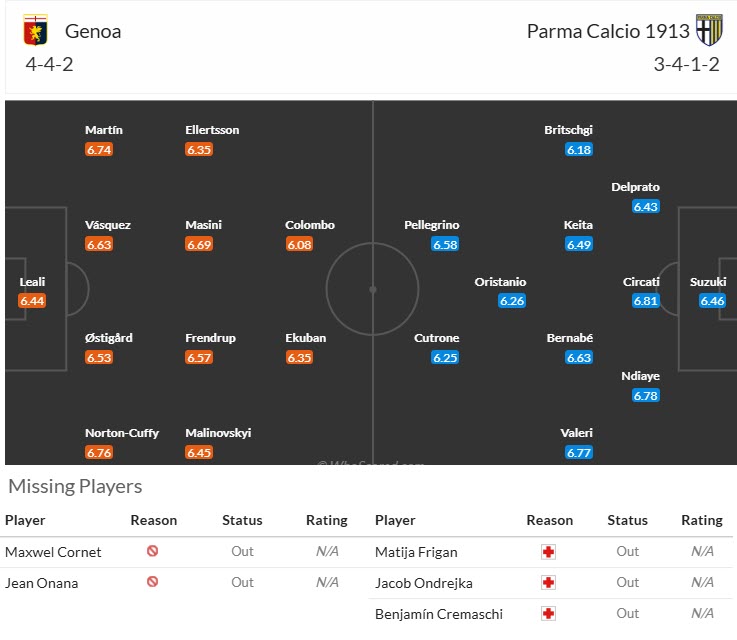Viewport: 737px width, 640px height.
Task: Click the Genoa Rating column header
Action: click(326, 520)
